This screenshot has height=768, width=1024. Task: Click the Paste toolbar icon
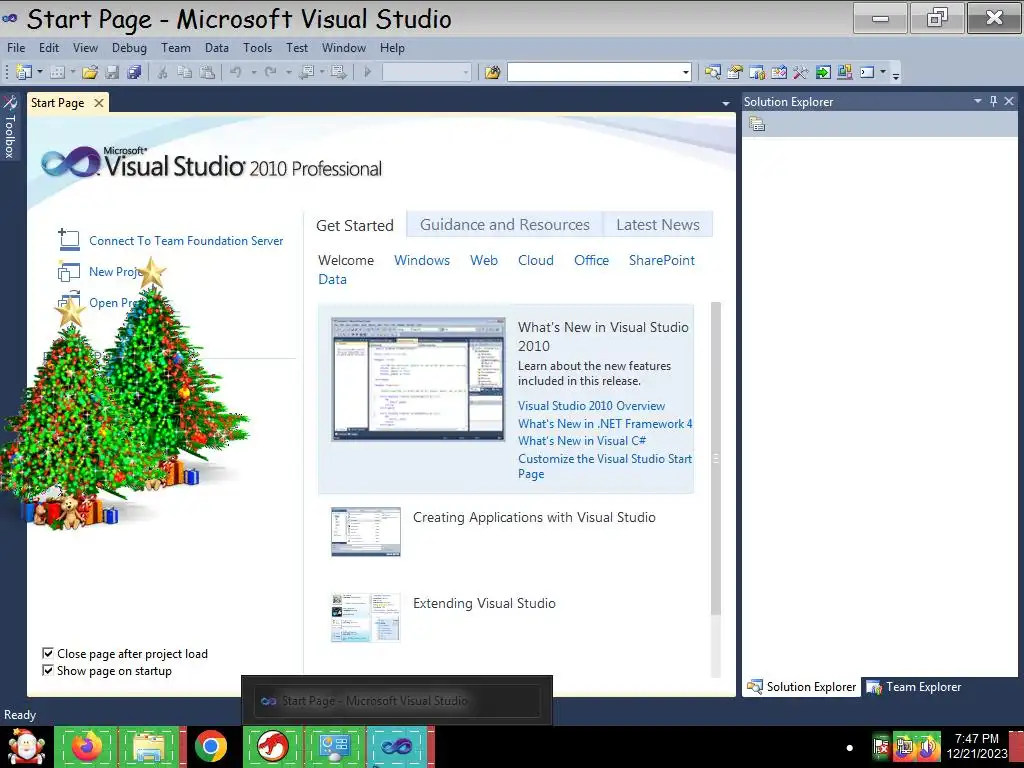(x=207, y=72)
